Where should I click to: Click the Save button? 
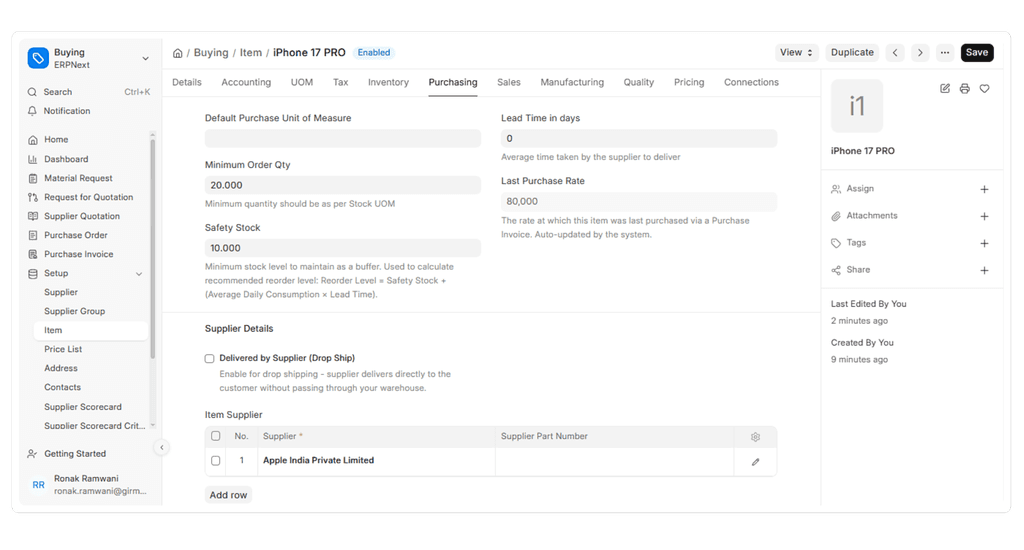977,53
